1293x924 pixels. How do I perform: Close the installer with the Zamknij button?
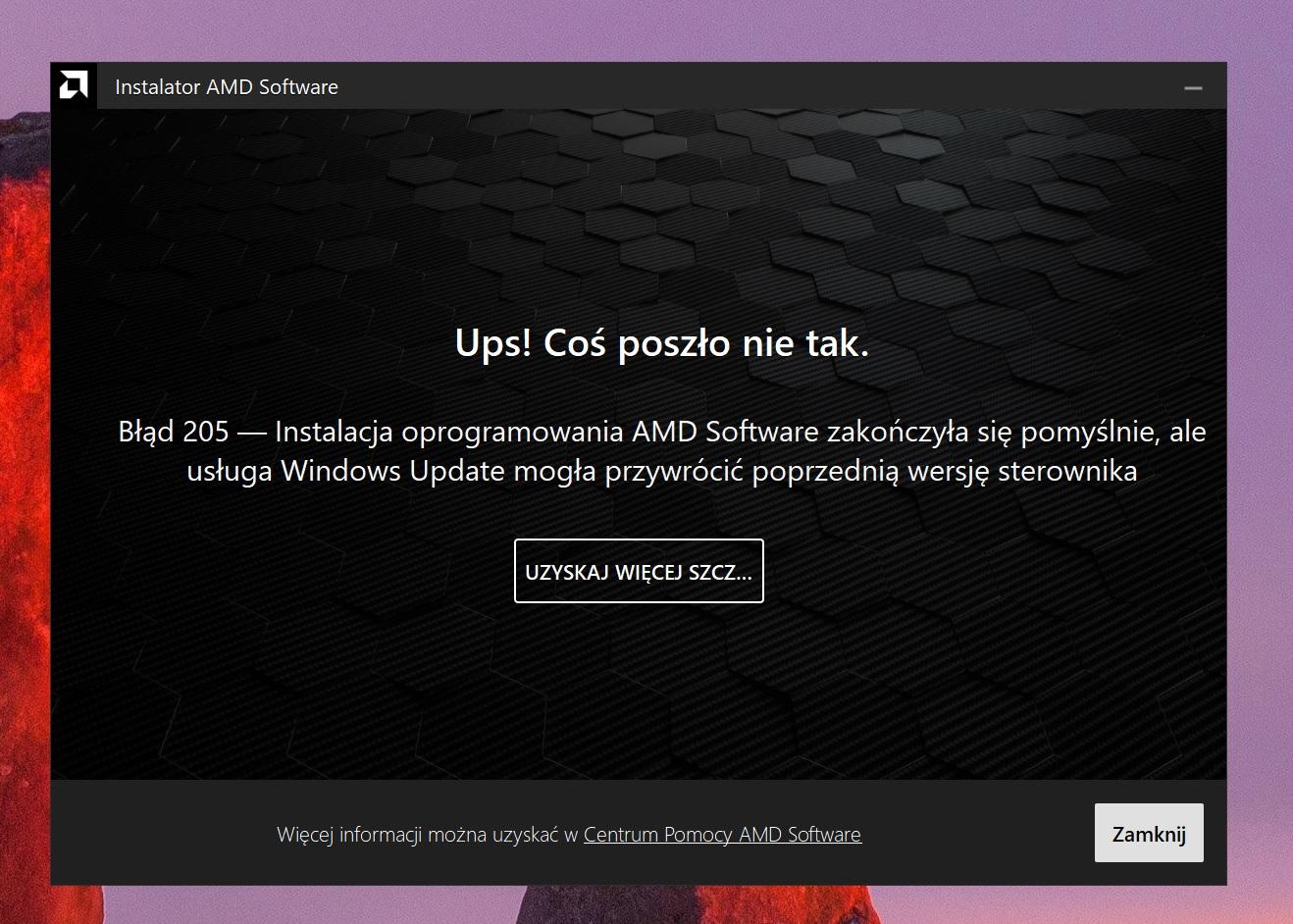1149,834
